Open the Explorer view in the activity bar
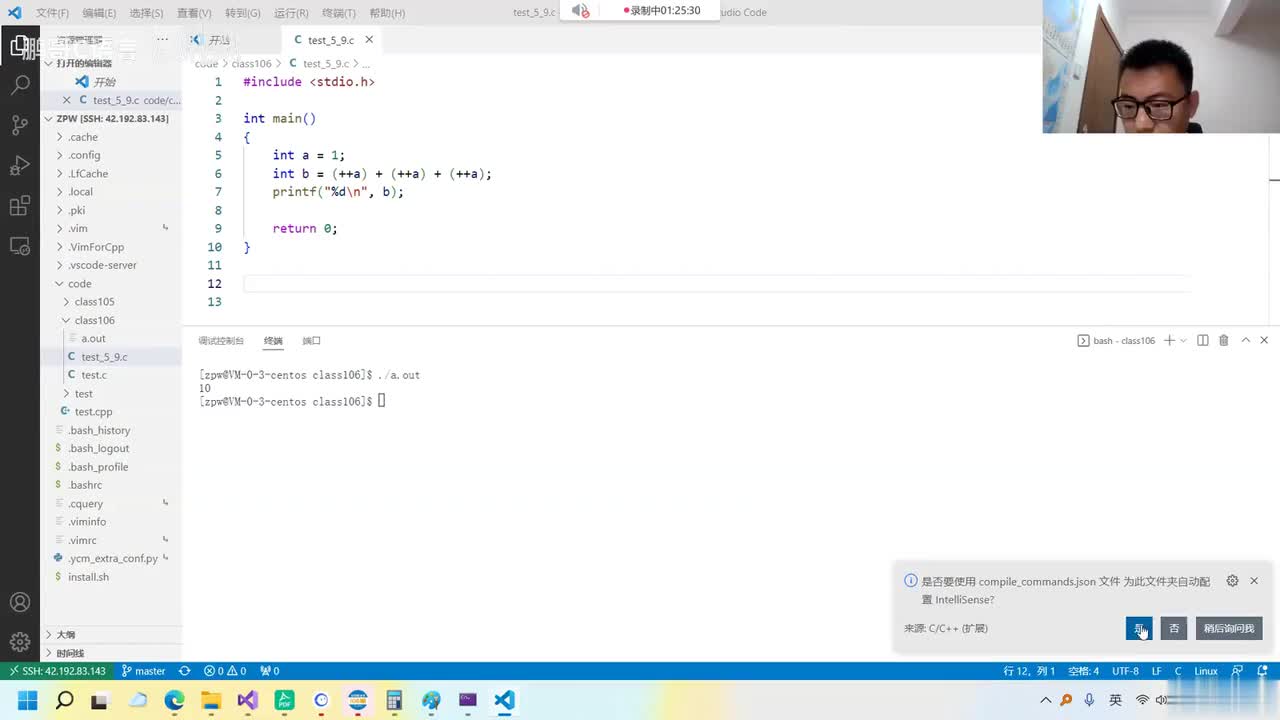Image resolution: width=1280 pixels, height=720 pixels. (20, 46)
